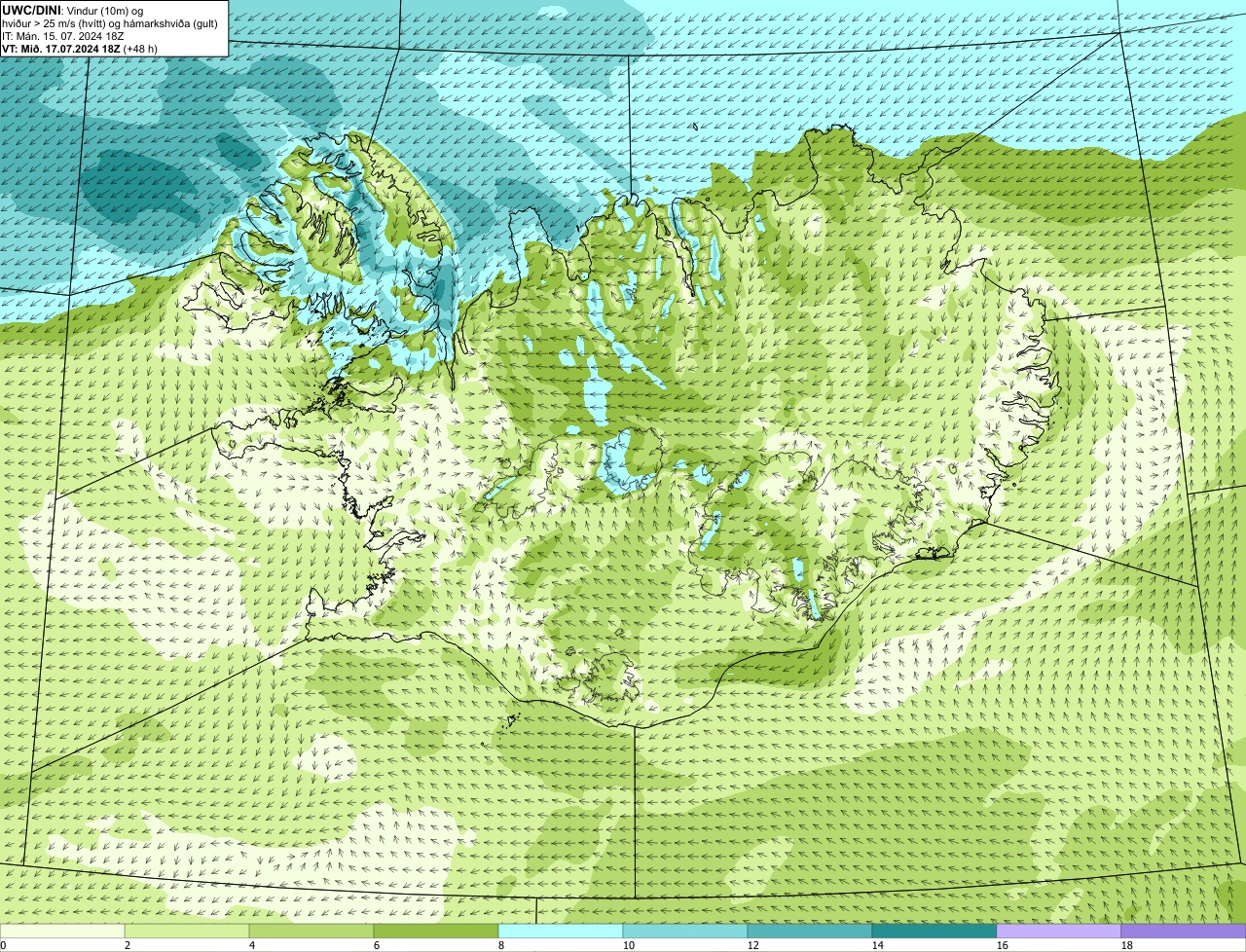1246x952 pixels.
Task: Click the 10–12 m/s light teal legend swatch
Action: pos(685,932)
